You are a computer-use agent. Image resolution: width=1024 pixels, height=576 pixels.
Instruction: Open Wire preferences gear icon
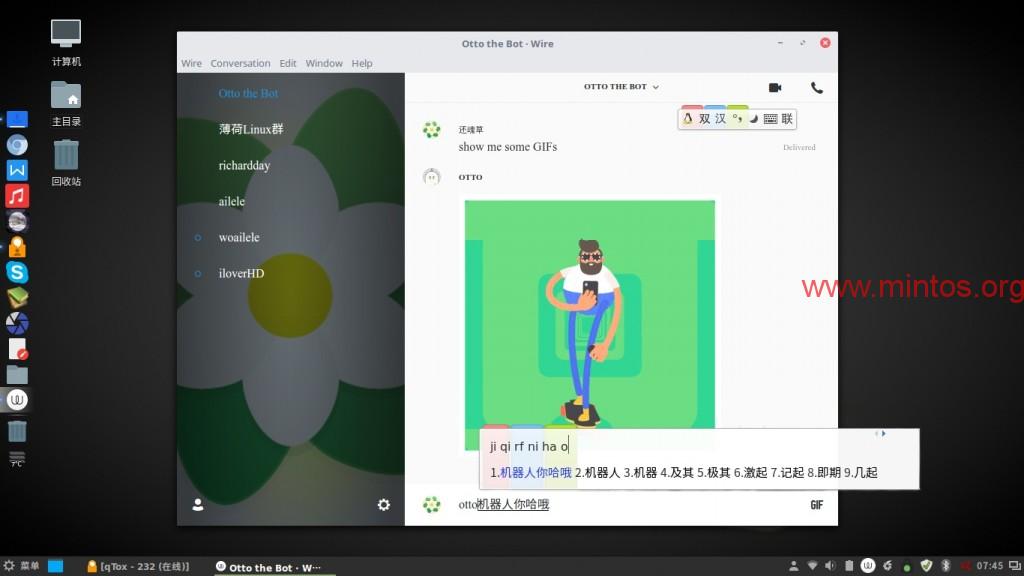click(383, 505)
